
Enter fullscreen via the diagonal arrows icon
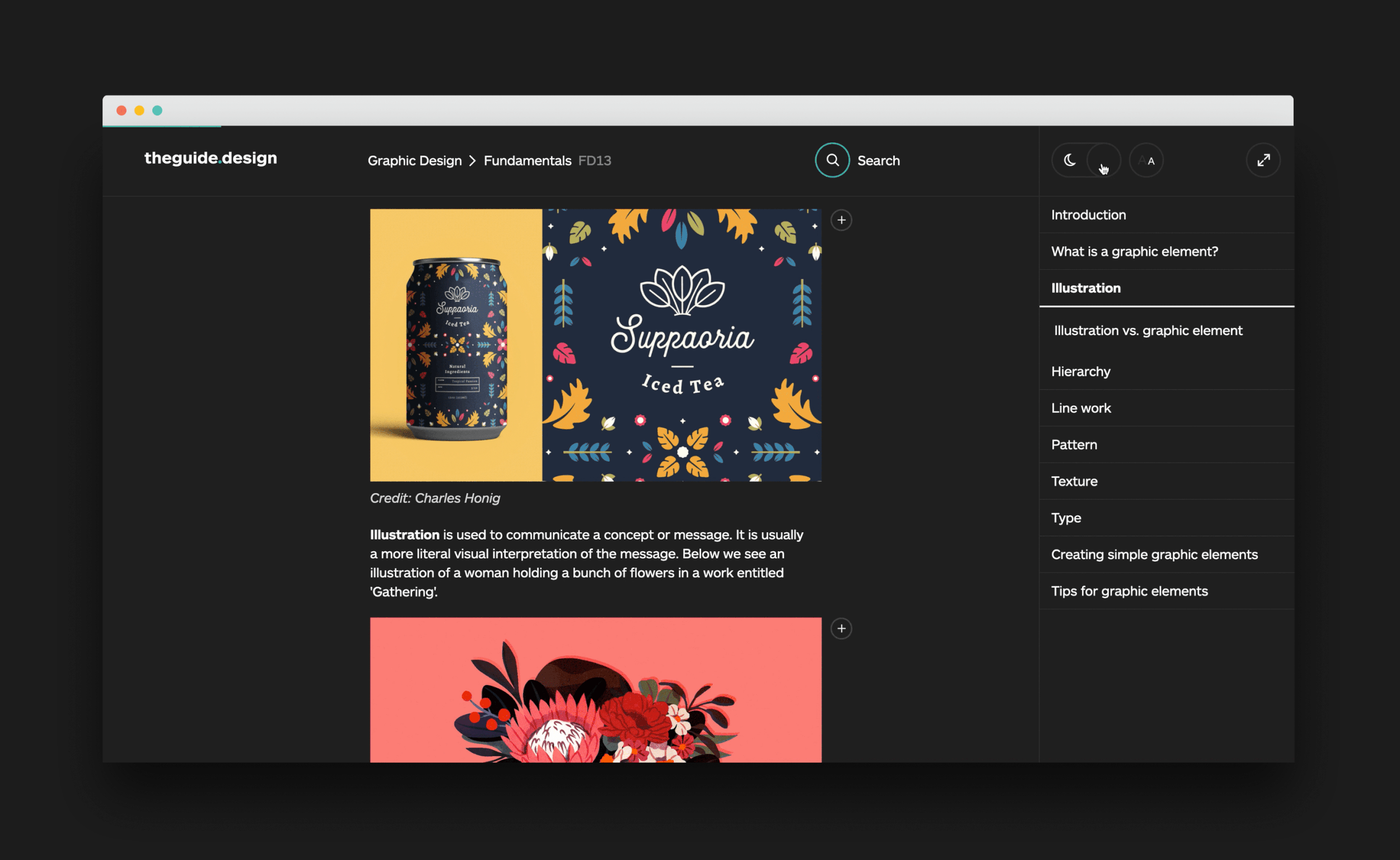tap(1263, 160)
